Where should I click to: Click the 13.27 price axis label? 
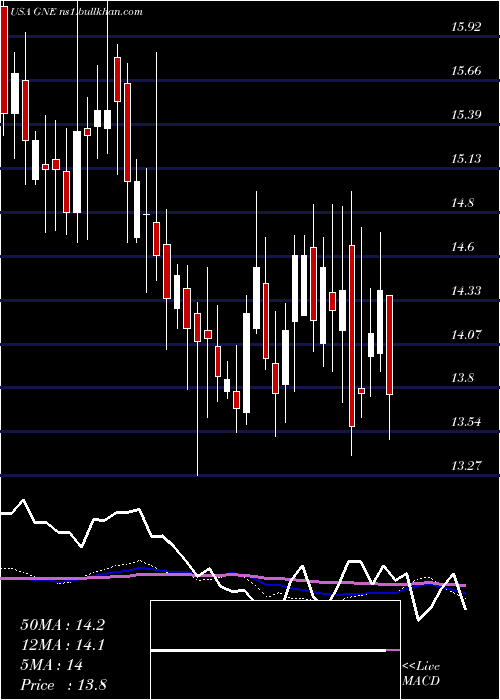466,466
